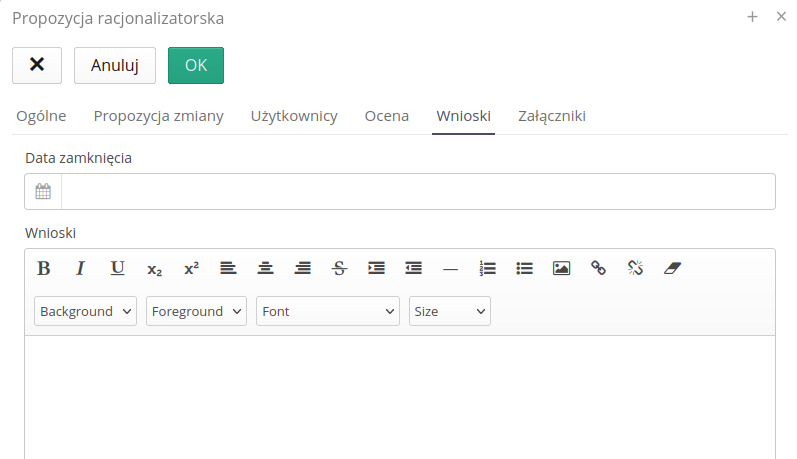Apply italic formatting
The image size is (797, 459).
click(80, 268)
